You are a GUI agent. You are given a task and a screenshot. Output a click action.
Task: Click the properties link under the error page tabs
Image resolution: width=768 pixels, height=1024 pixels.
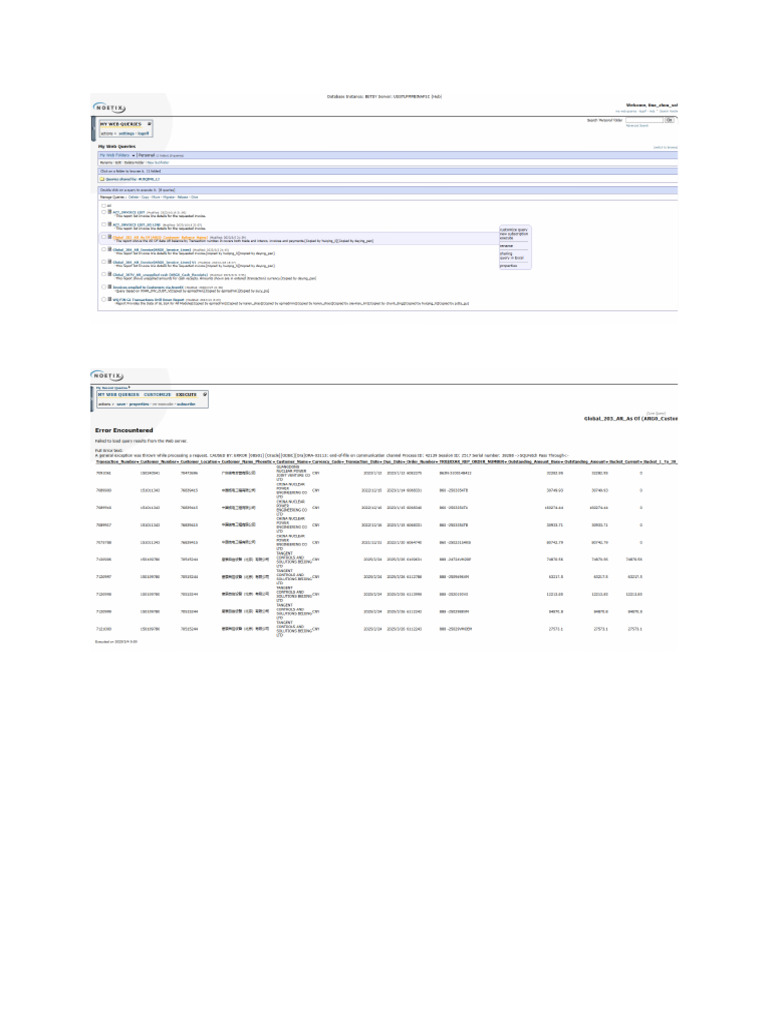tap(139, 404)
